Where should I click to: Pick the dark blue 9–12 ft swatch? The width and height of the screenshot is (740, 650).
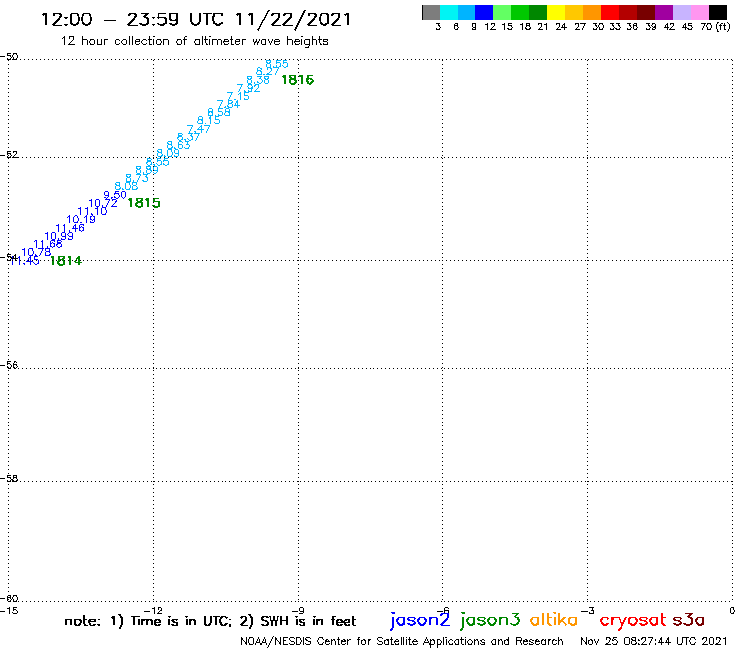484,12
